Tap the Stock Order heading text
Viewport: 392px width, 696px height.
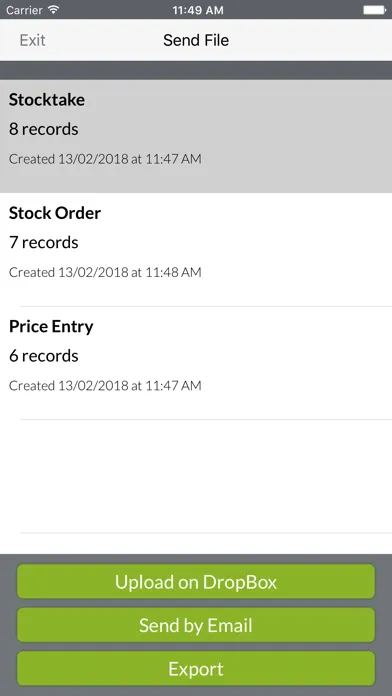[55, 213]
